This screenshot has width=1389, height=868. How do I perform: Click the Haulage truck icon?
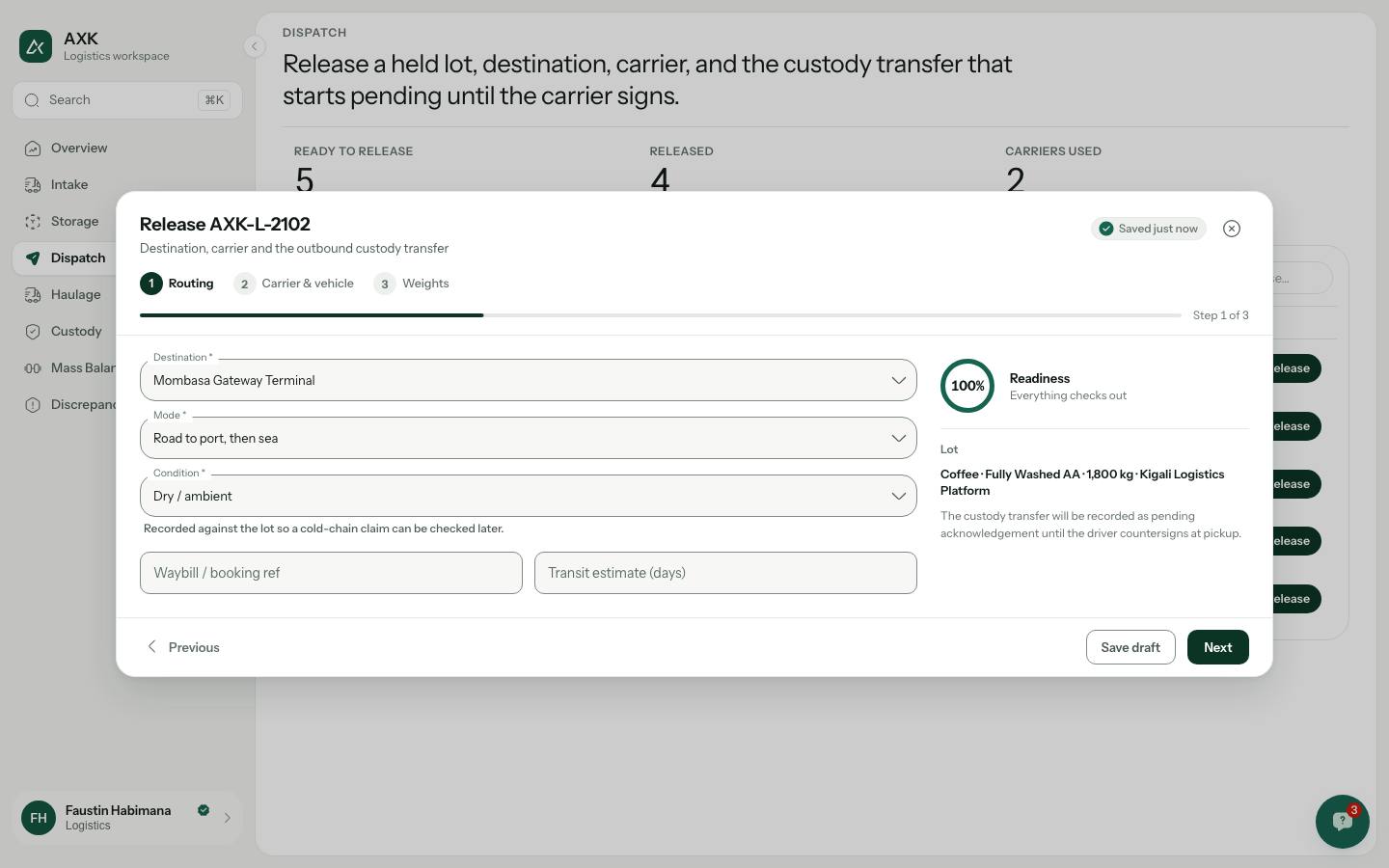pos(33,295)
